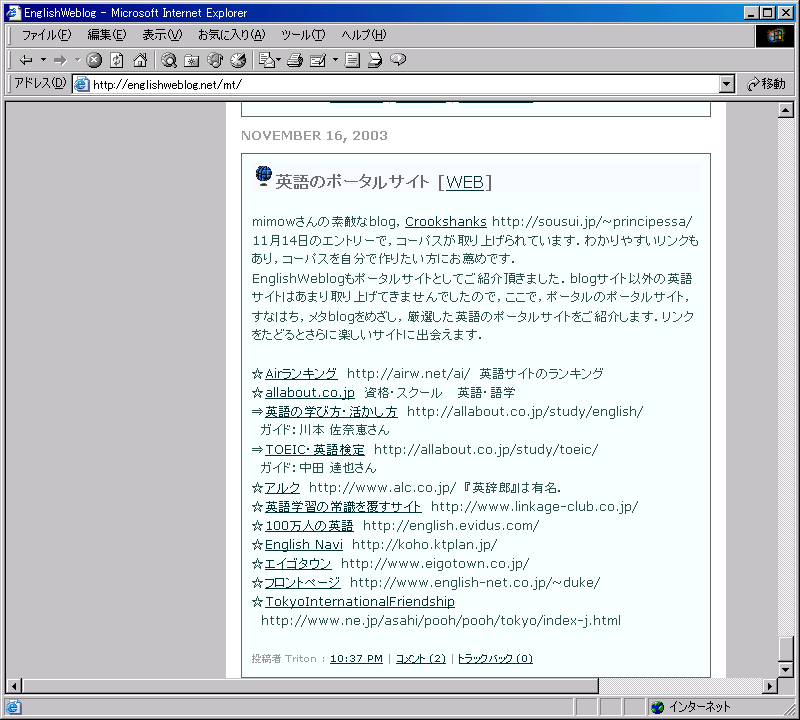This screenshot has width=800, height=720.
Task: Open the WEB category link
Action: point(465,182)
